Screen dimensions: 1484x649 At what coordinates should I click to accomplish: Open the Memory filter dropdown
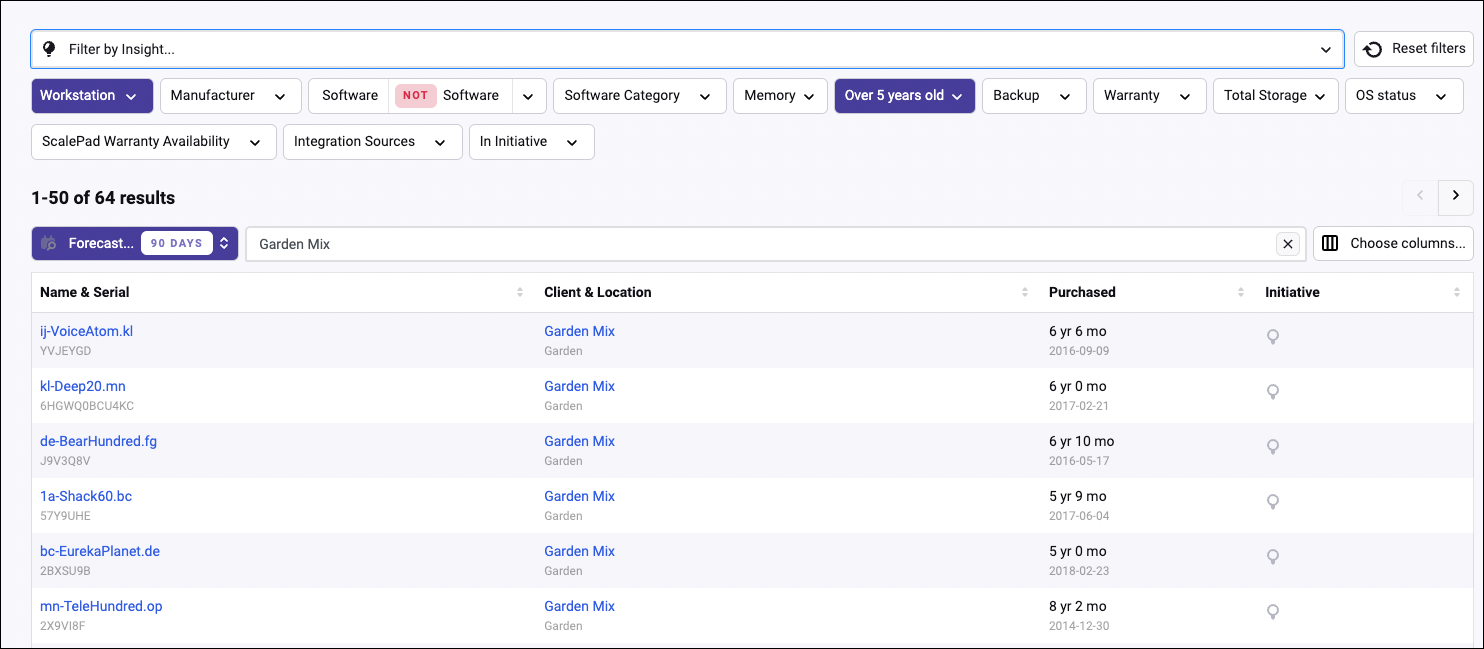pyautogui.click(x=780, y=96)
